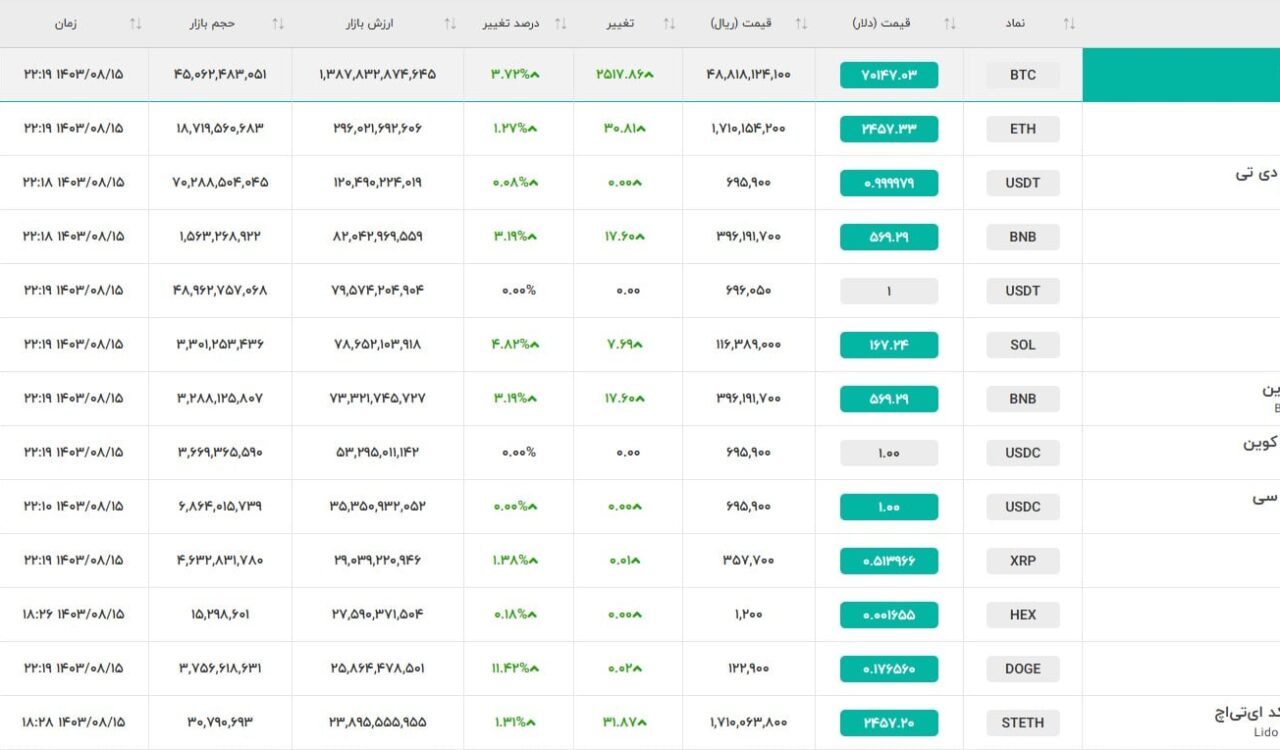1280x750 pixels.
Task: Select the SOL symbol badge
Action: [1023, 345]
